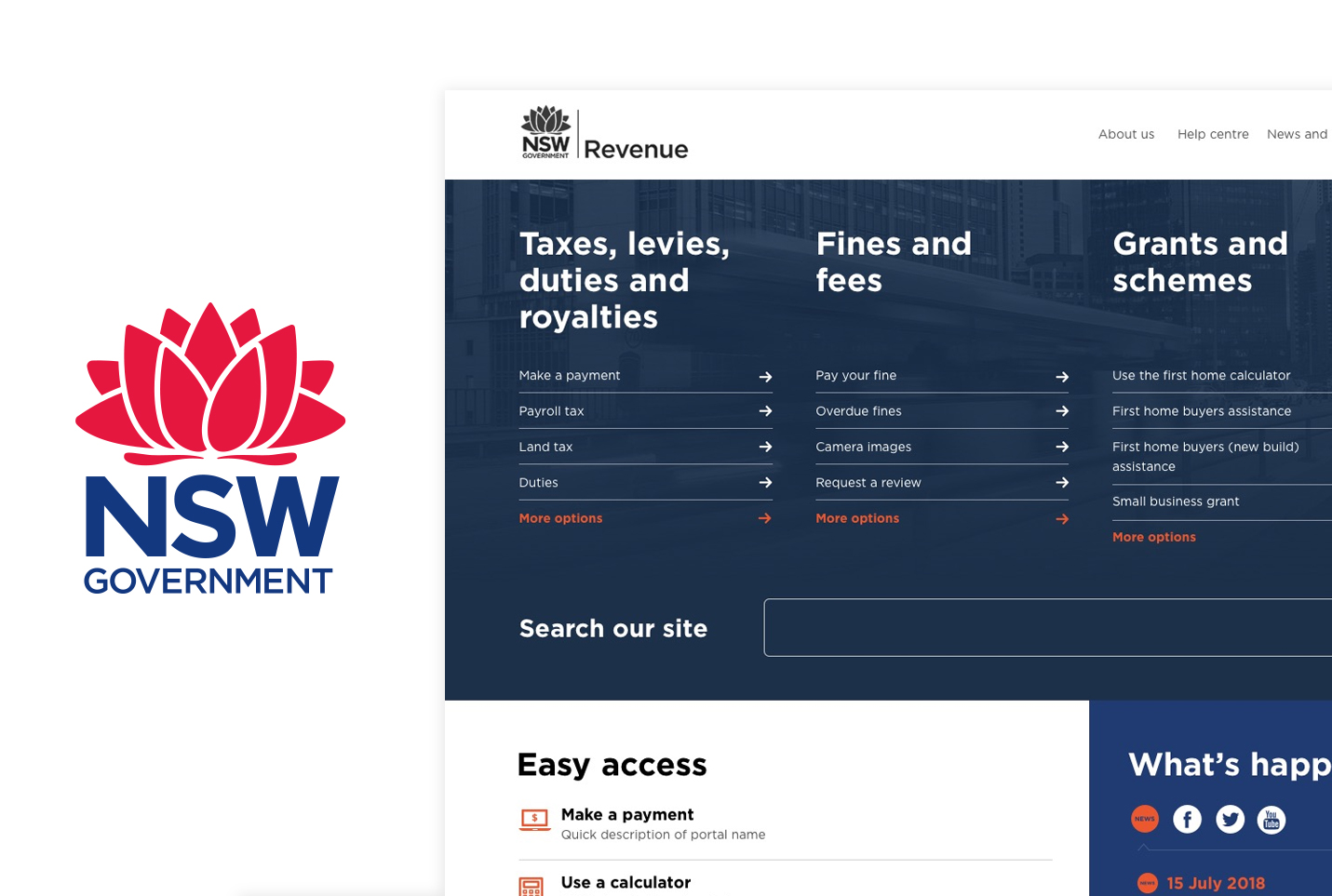Click the Pay your fine arrow icon
This screenshot has width=1332, height=896.
(1062, 377)
